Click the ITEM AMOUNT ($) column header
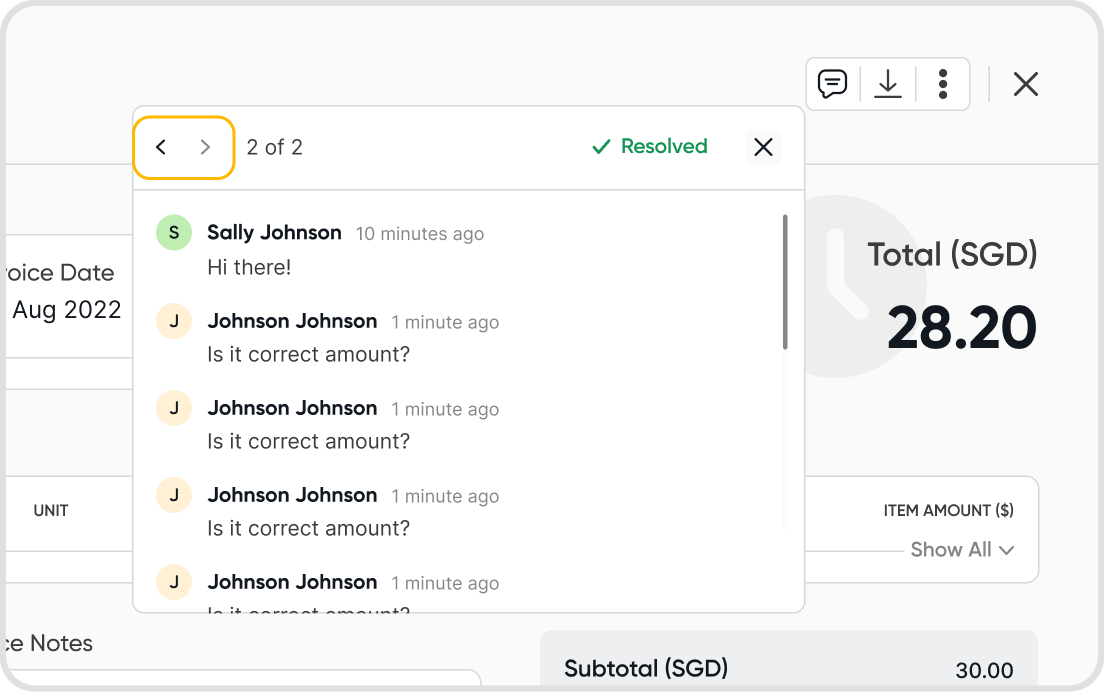The image size is (1104, 692). coord(948,510)
